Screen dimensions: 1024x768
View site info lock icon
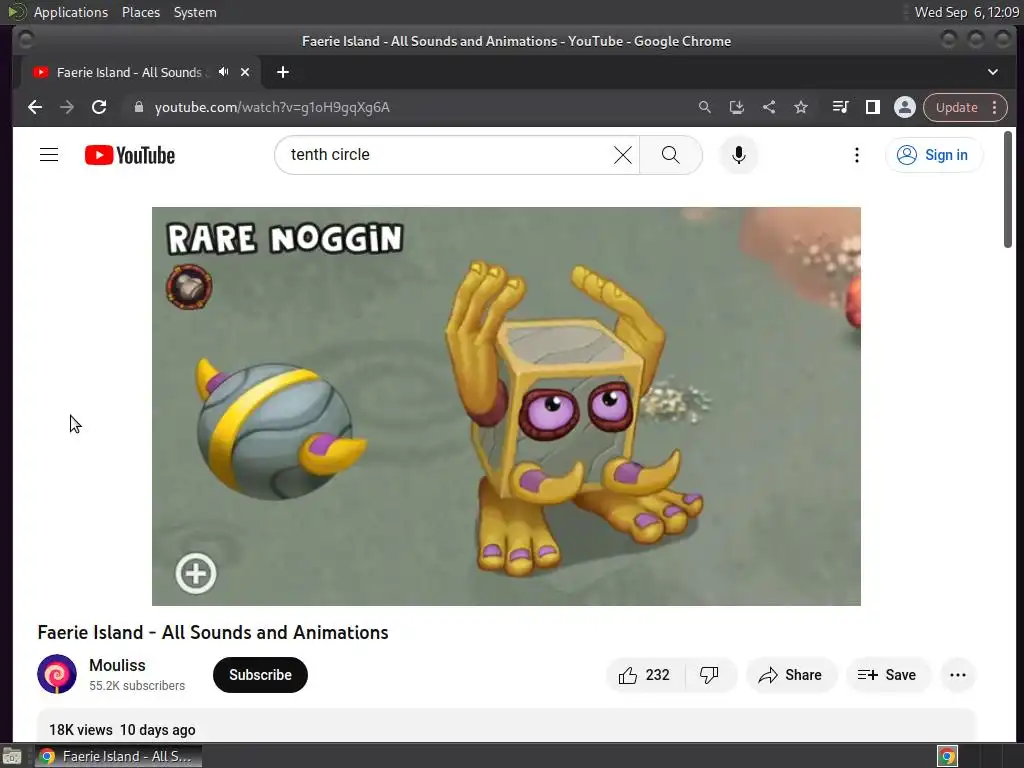tap(138, 107)
